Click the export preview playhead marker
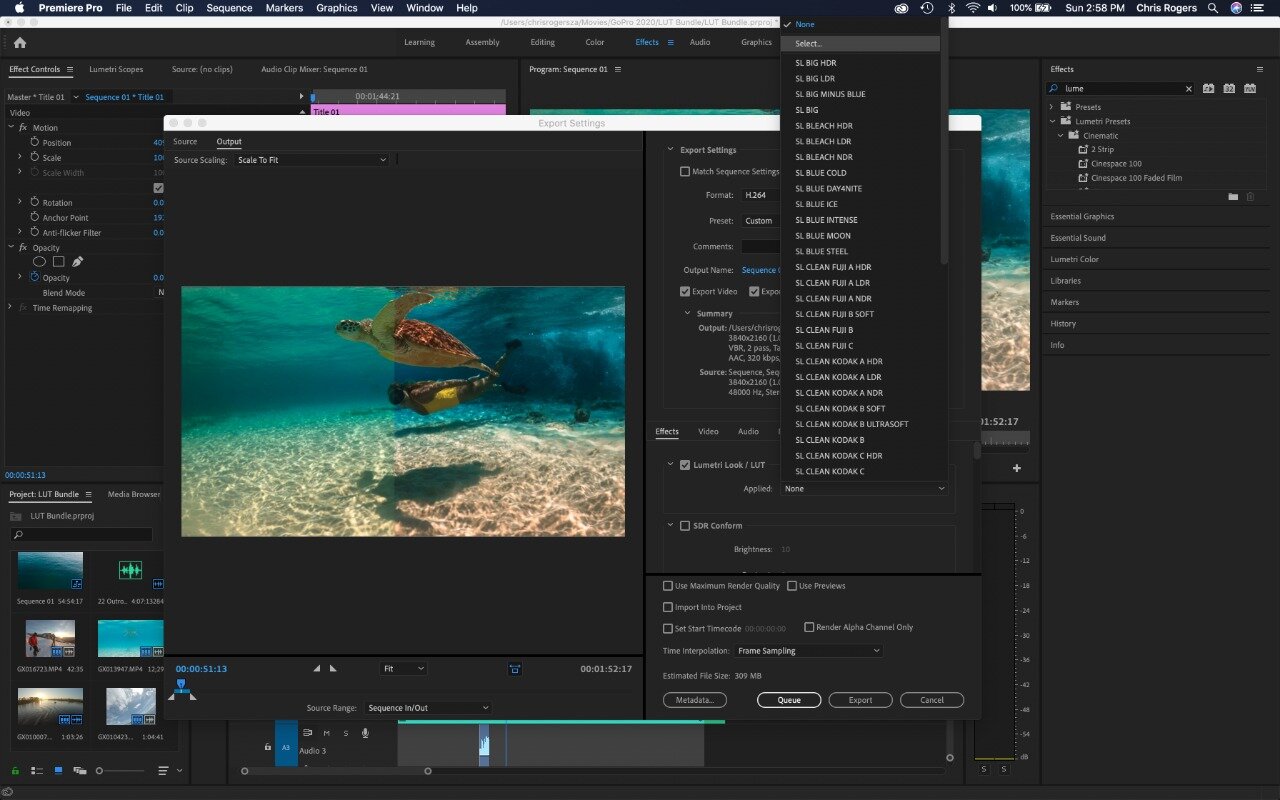Viewport: 1280px width, 800px height. 181,685
